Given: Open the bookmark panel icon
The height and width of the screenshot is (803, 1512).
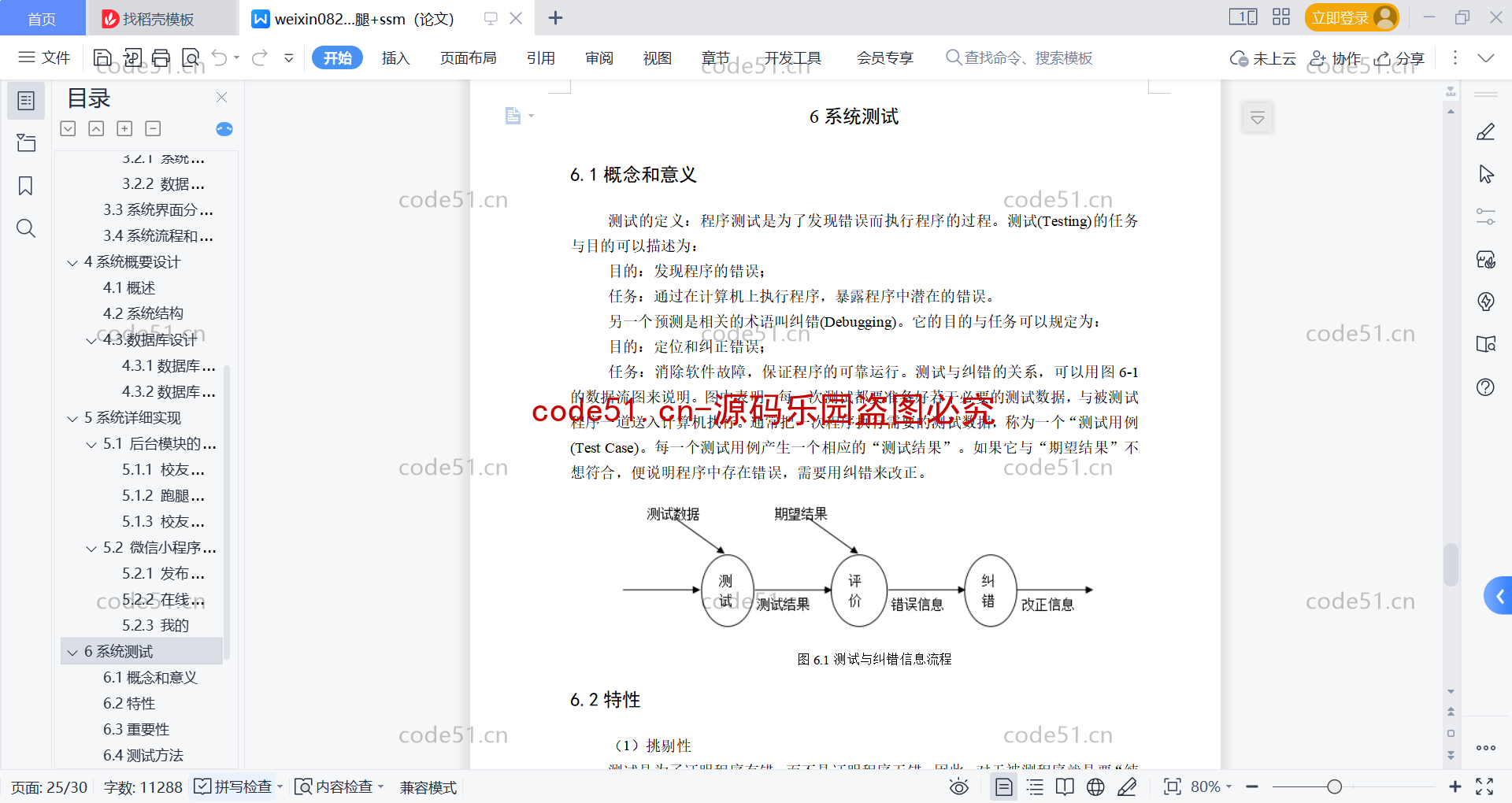Looking at the screenshot, I should point(26,186).
